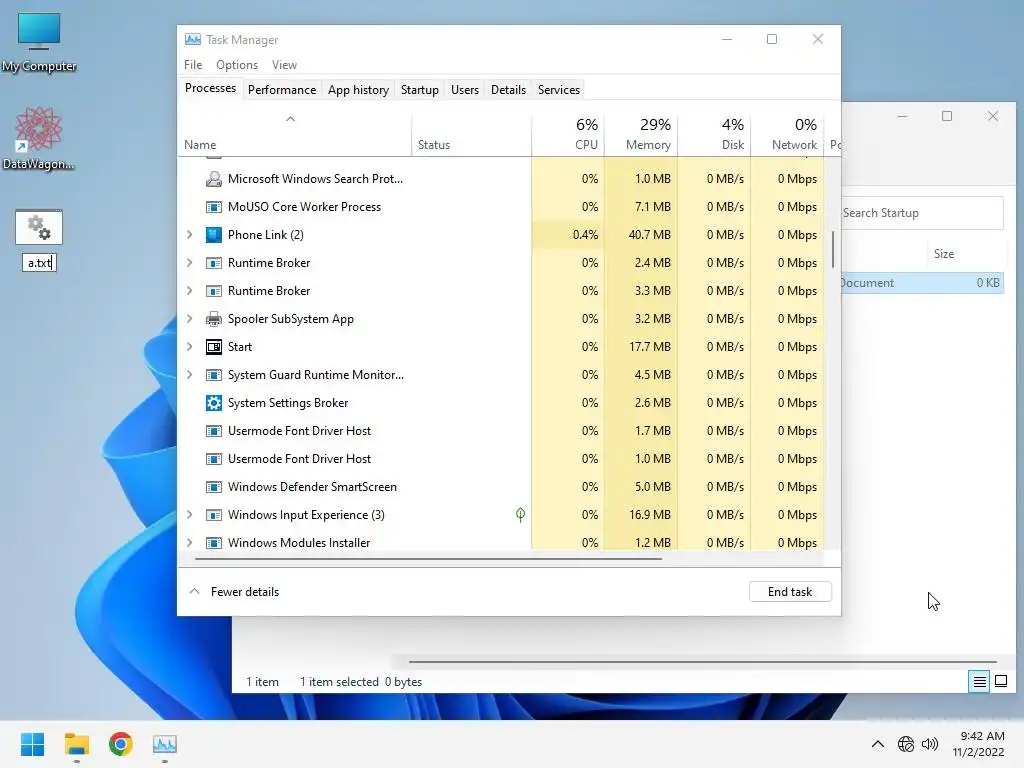Switch to the Services tab
This screenshot has width=1024, height=768.
558,90
